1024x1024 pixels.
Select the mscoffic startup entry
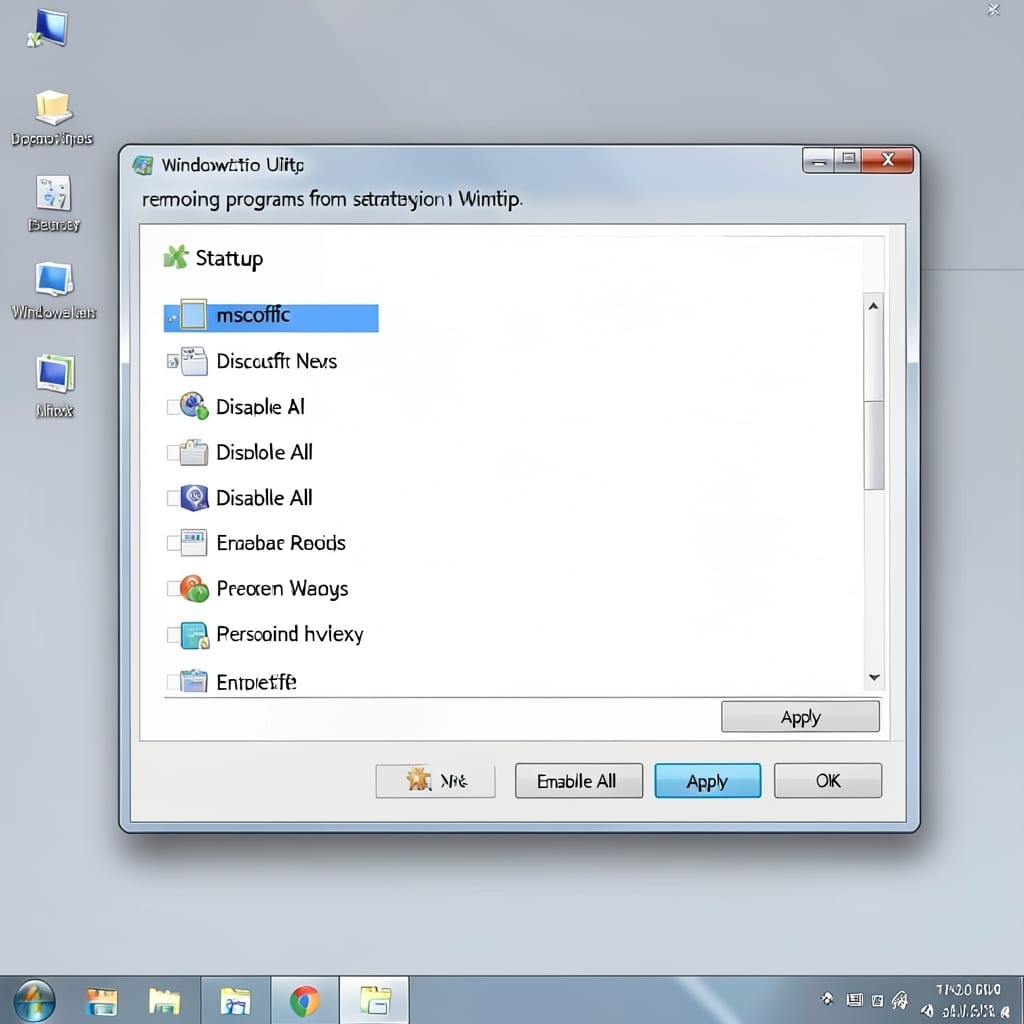point(270,317)
